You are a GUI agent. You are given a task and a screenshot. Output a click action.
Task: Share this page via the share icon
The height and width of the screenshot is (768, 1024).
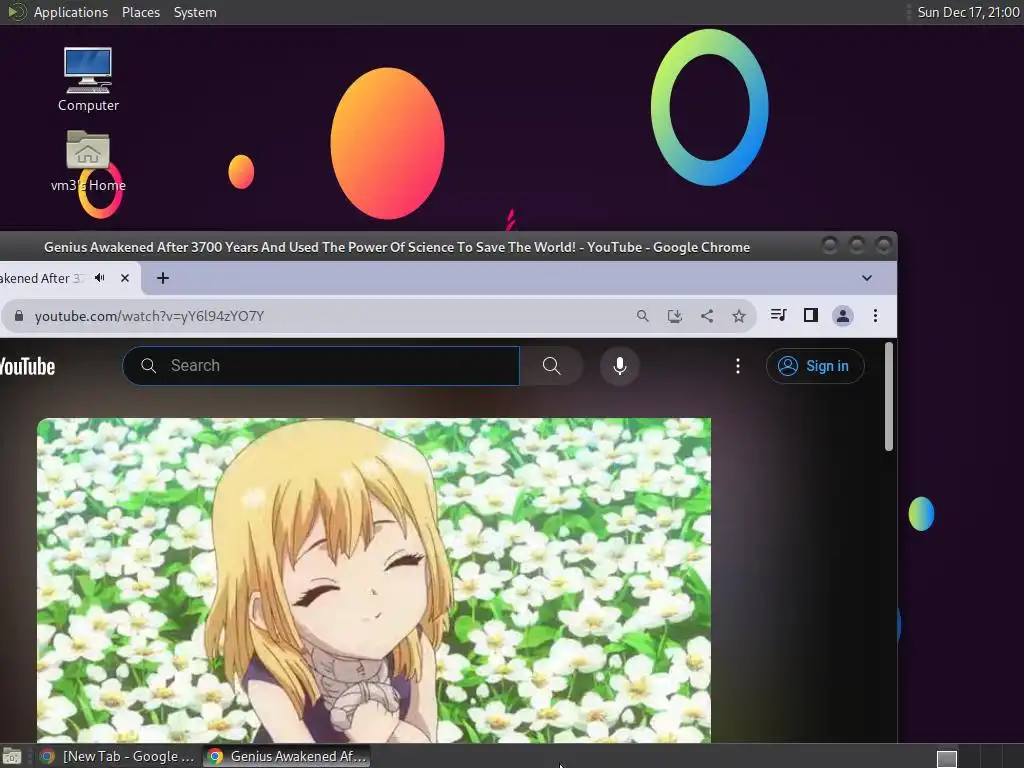(x=707, y=316)
